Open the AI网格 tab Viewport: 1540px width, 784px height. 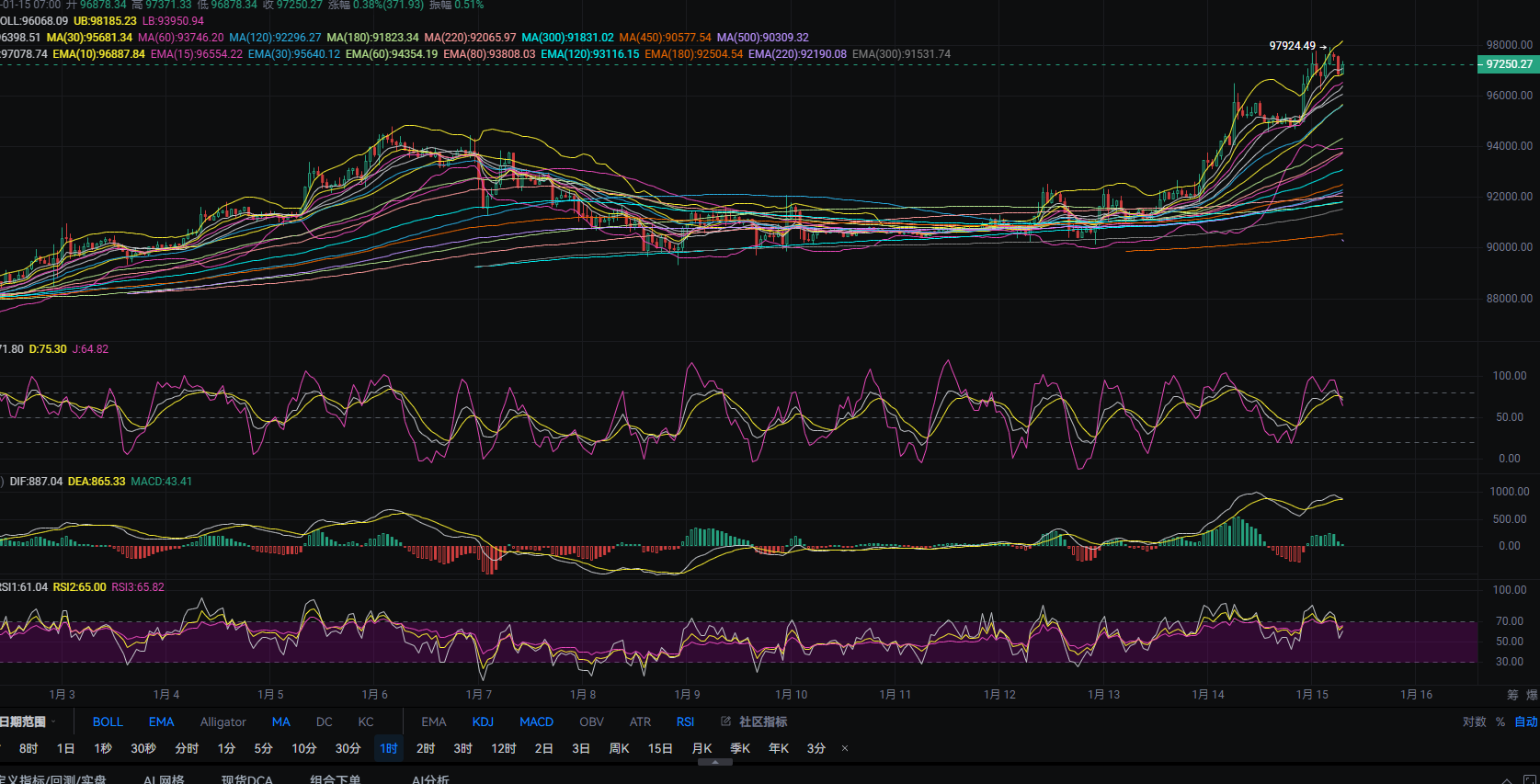click(164, 778)
